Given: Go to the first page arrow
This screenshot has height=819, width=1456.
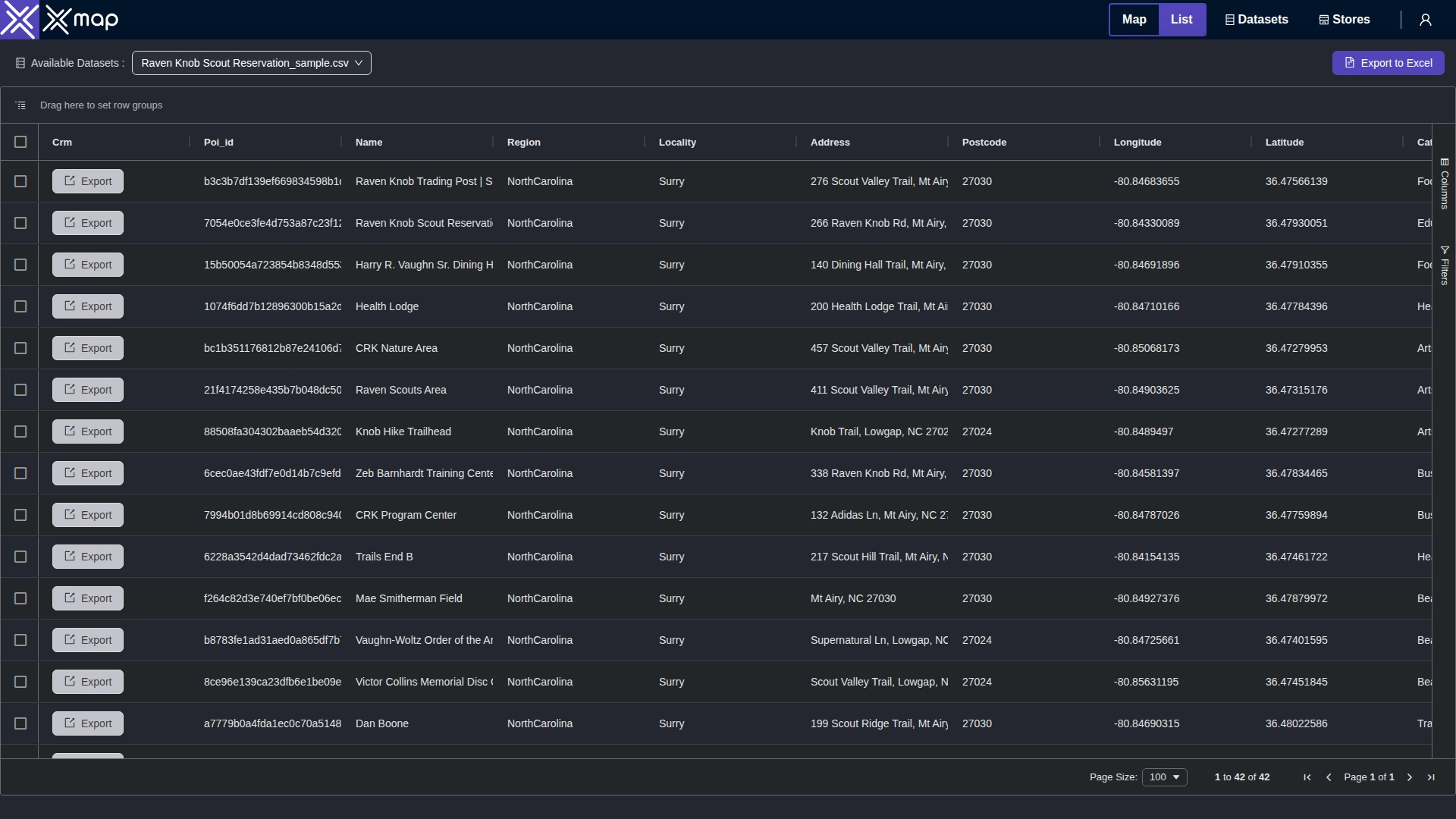Looking at the screenshot, I should point(1307,777).
